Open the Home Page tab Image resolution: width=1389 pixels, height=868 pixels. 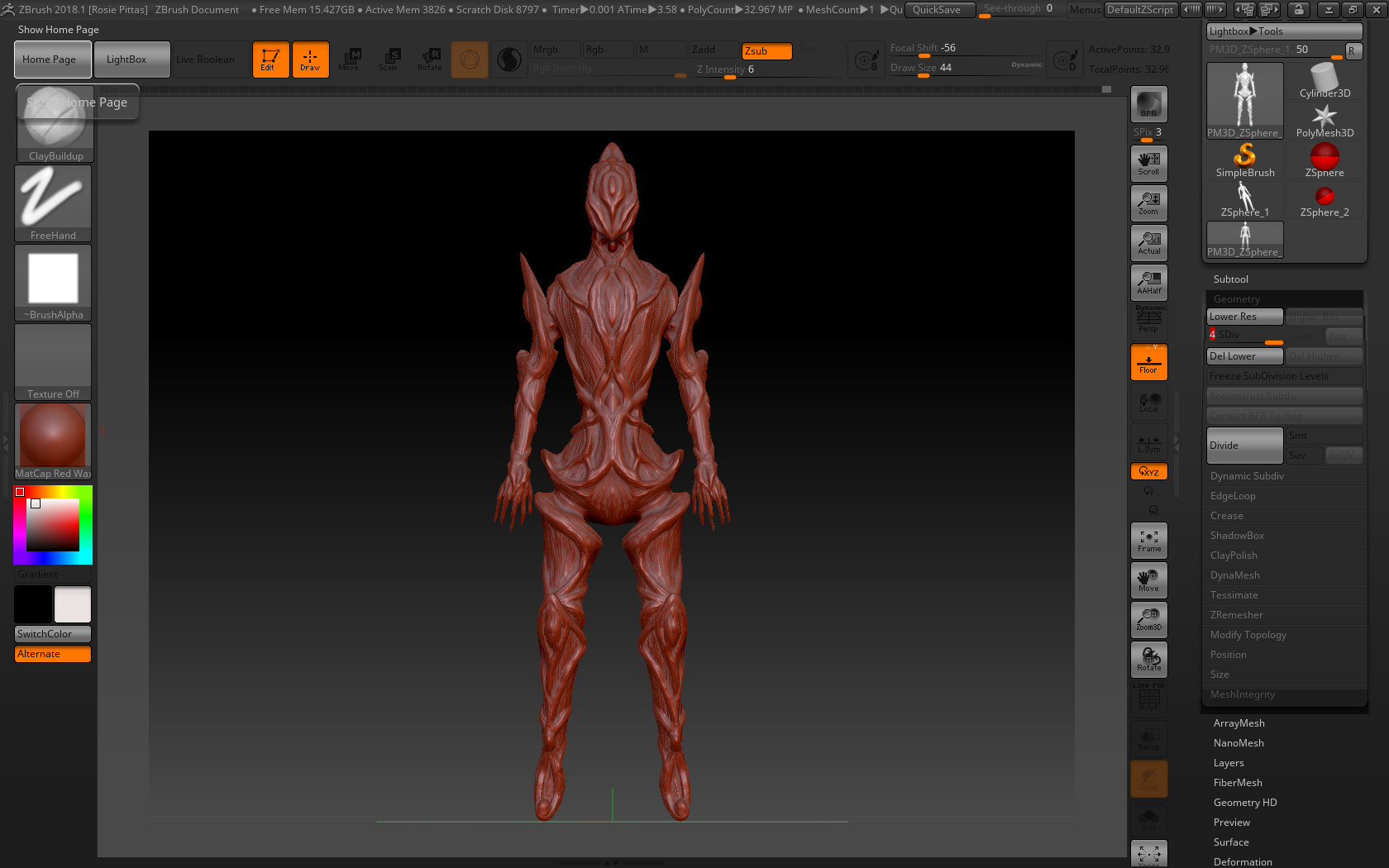[x=53, y=60]
